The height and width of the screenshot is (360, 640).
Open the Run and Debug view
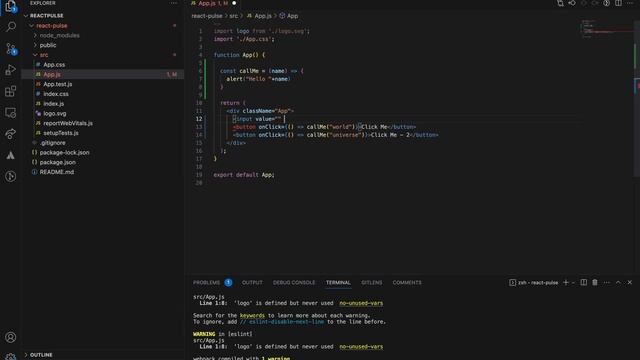(11, 70)
